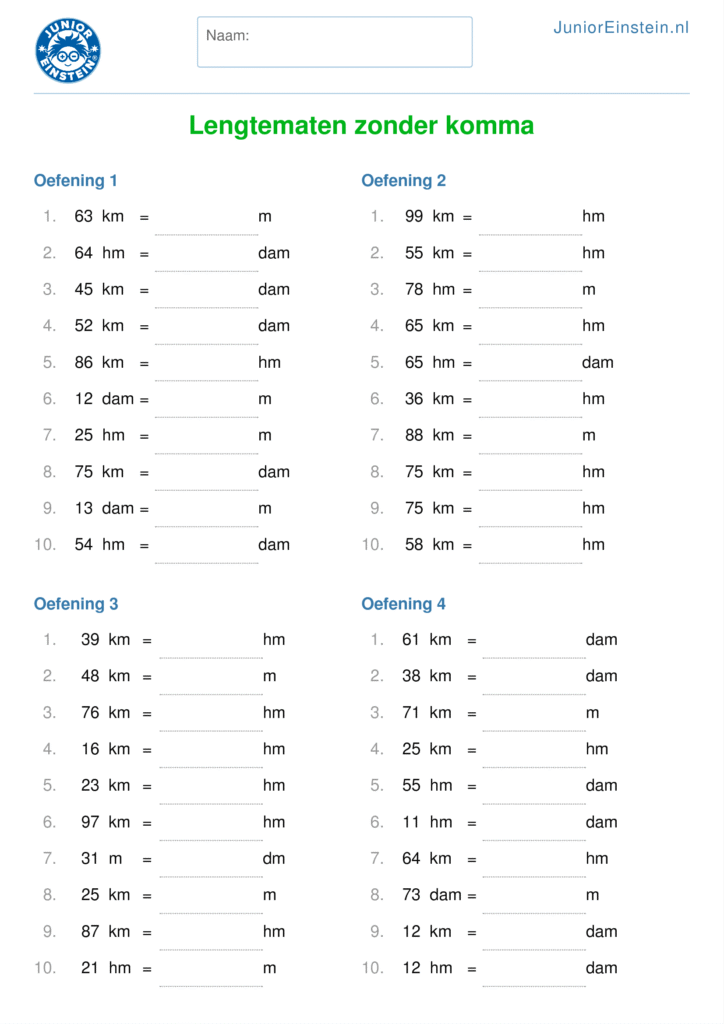The image size is (724, 1024).
Task: Click the Lengtematen zonder komma title
Action: [x=361, y=126]
